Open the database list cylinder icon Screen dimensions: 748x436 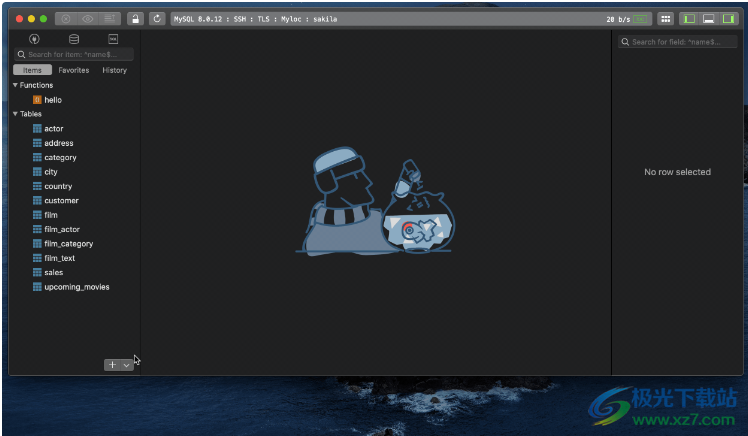tap(73, 39)
